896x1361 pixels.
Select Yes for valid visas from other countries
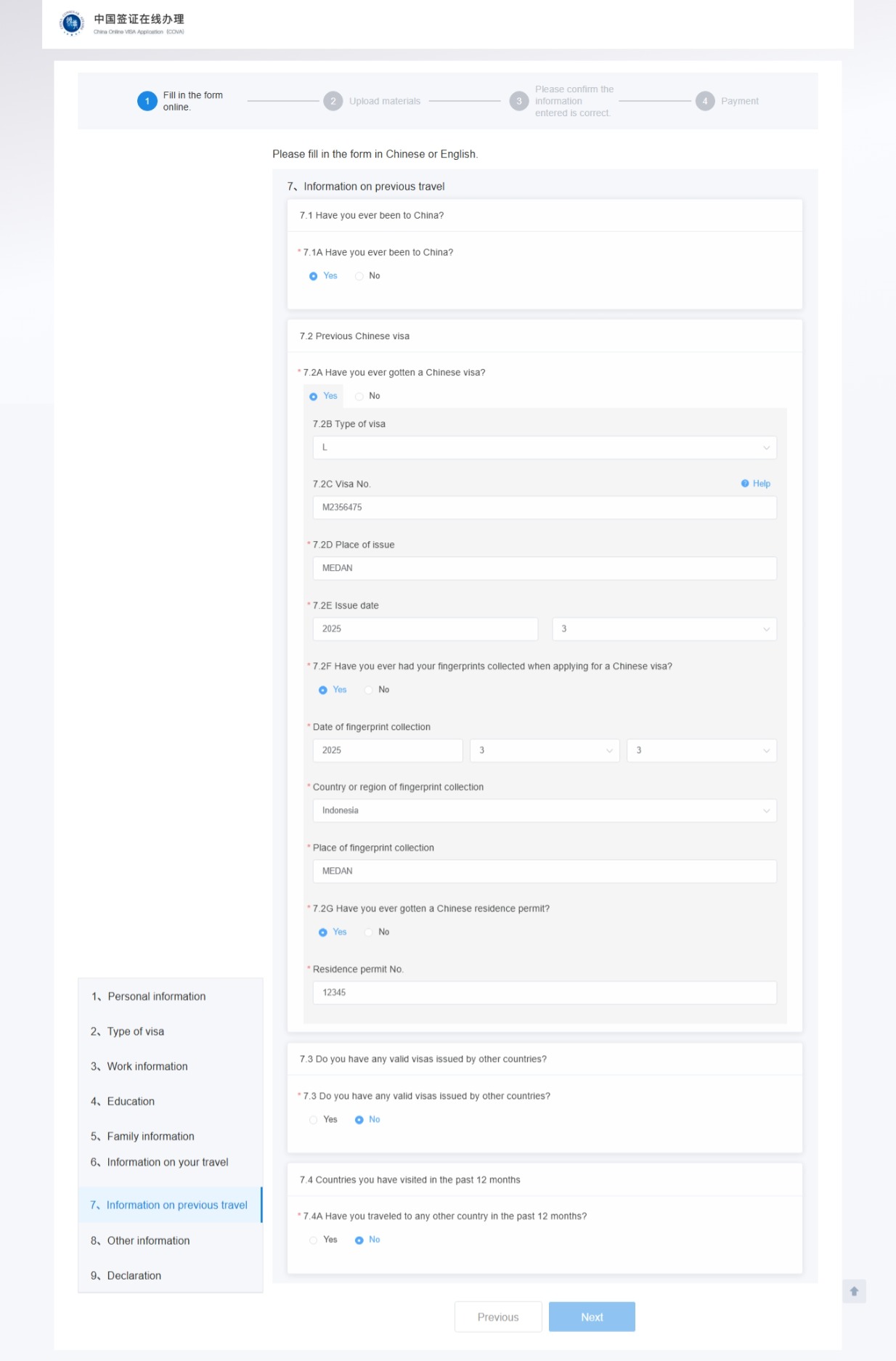pos(314,1120)
